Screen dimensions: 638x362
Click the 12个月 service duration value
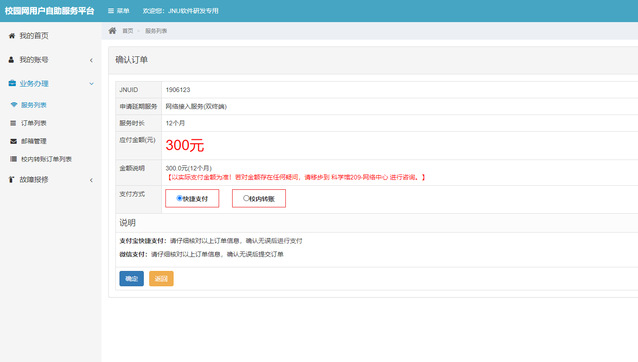click(175, 123)
